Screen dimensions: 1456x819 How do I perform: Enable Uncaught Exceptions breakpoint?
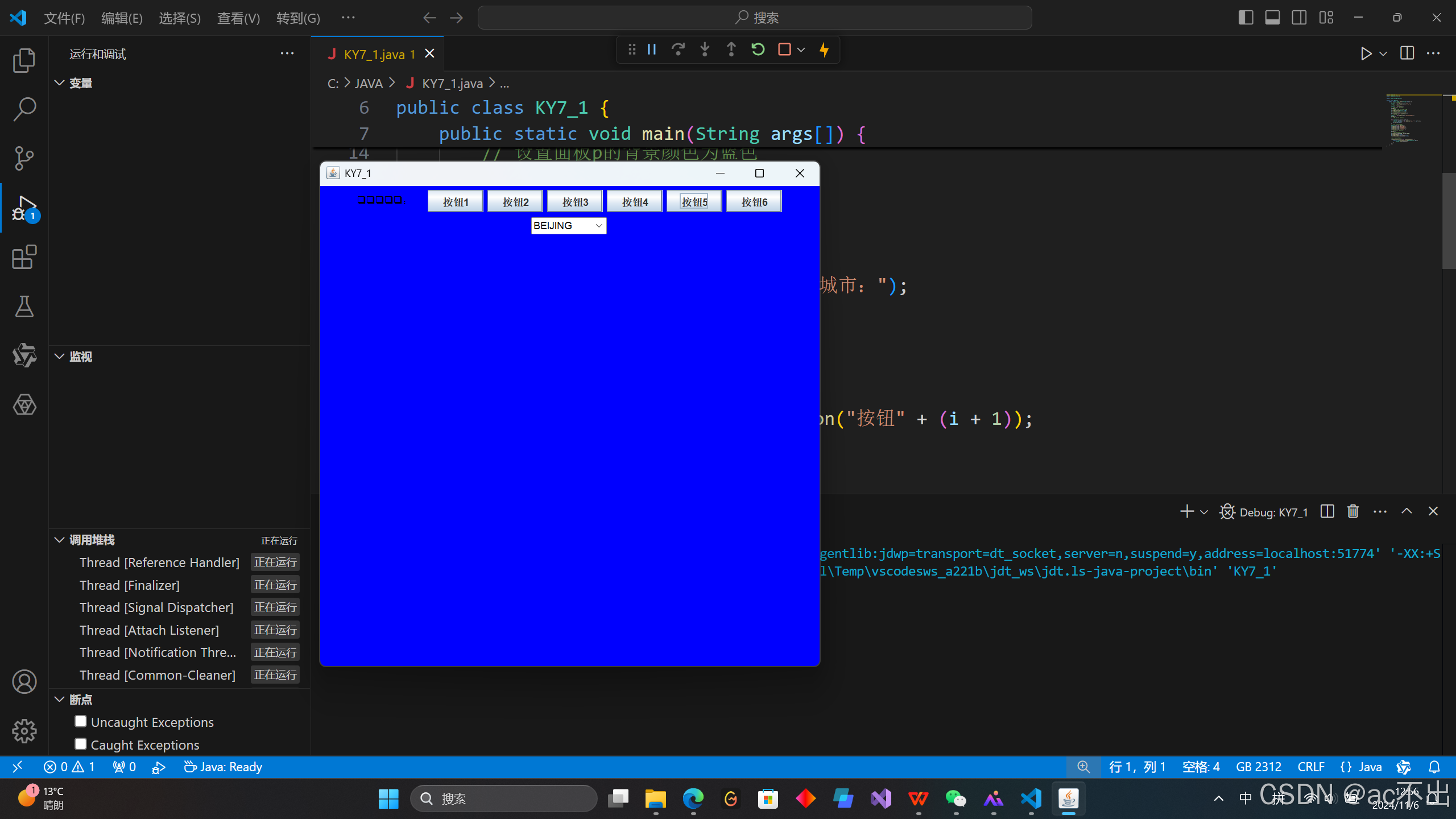81,721
